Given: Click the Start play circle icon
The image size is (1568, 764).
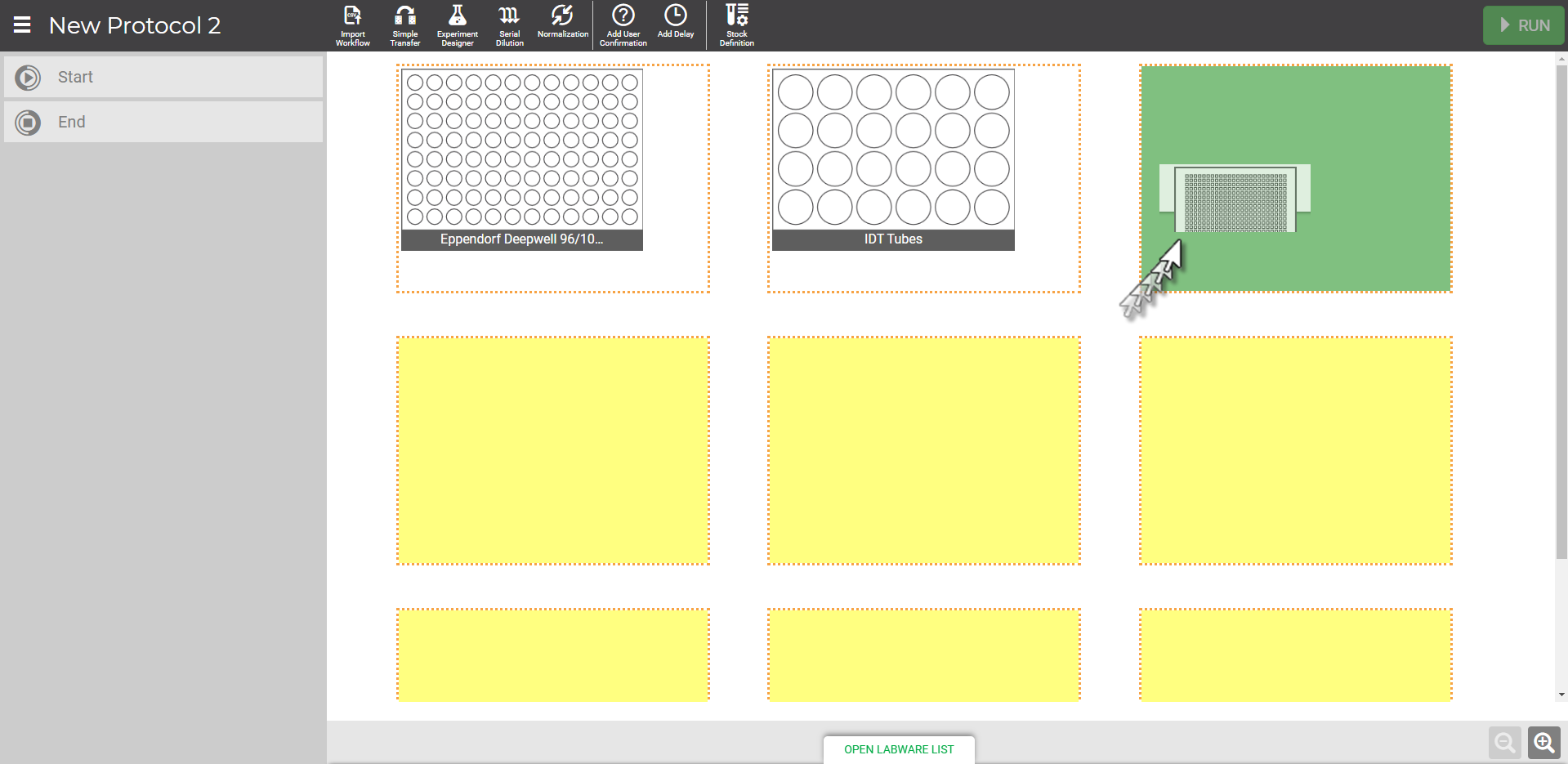Looking at the screenshot, I should coord(28,78).
